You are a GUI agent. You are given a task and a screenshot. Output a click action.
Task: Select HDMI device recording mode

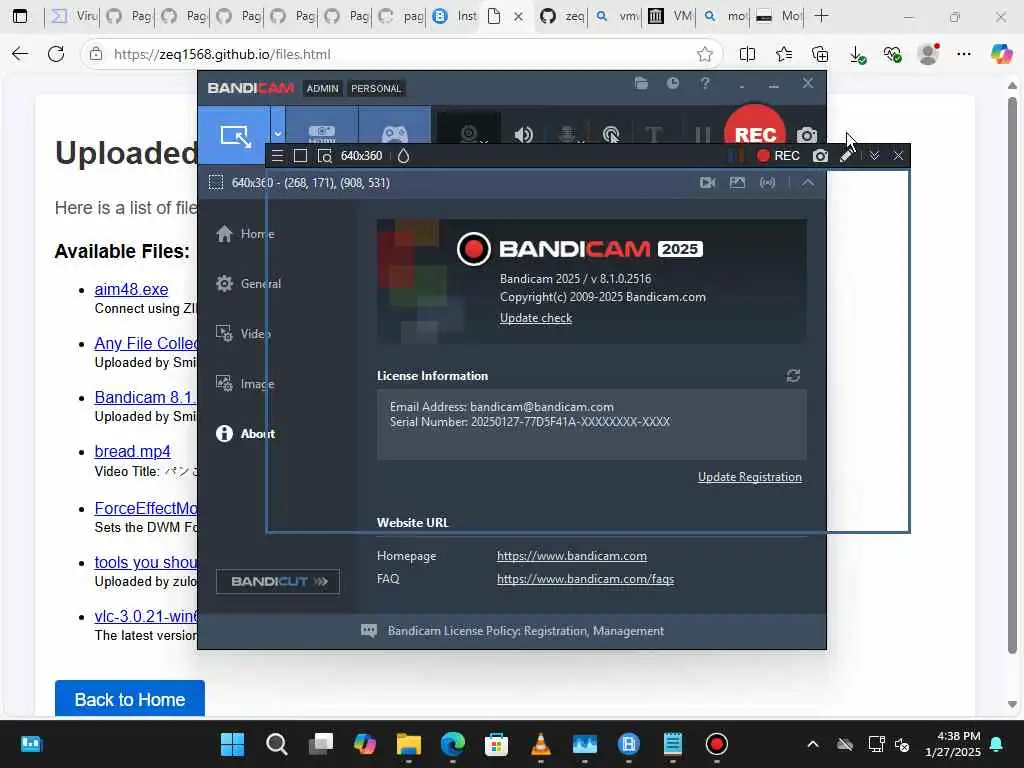click(322, 133)
